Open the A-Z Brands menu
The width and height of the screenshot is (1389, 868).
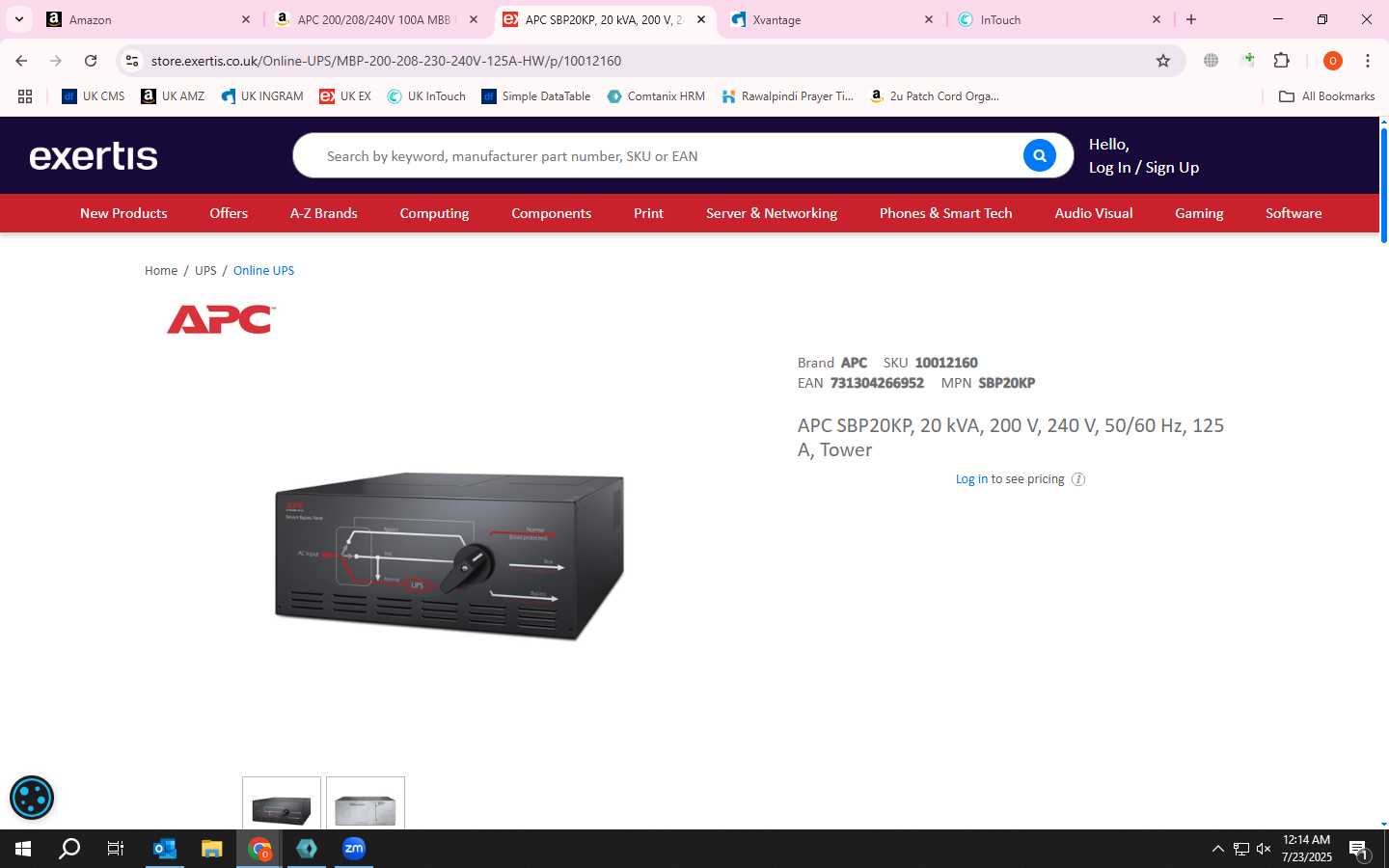(x=324, y=213)
